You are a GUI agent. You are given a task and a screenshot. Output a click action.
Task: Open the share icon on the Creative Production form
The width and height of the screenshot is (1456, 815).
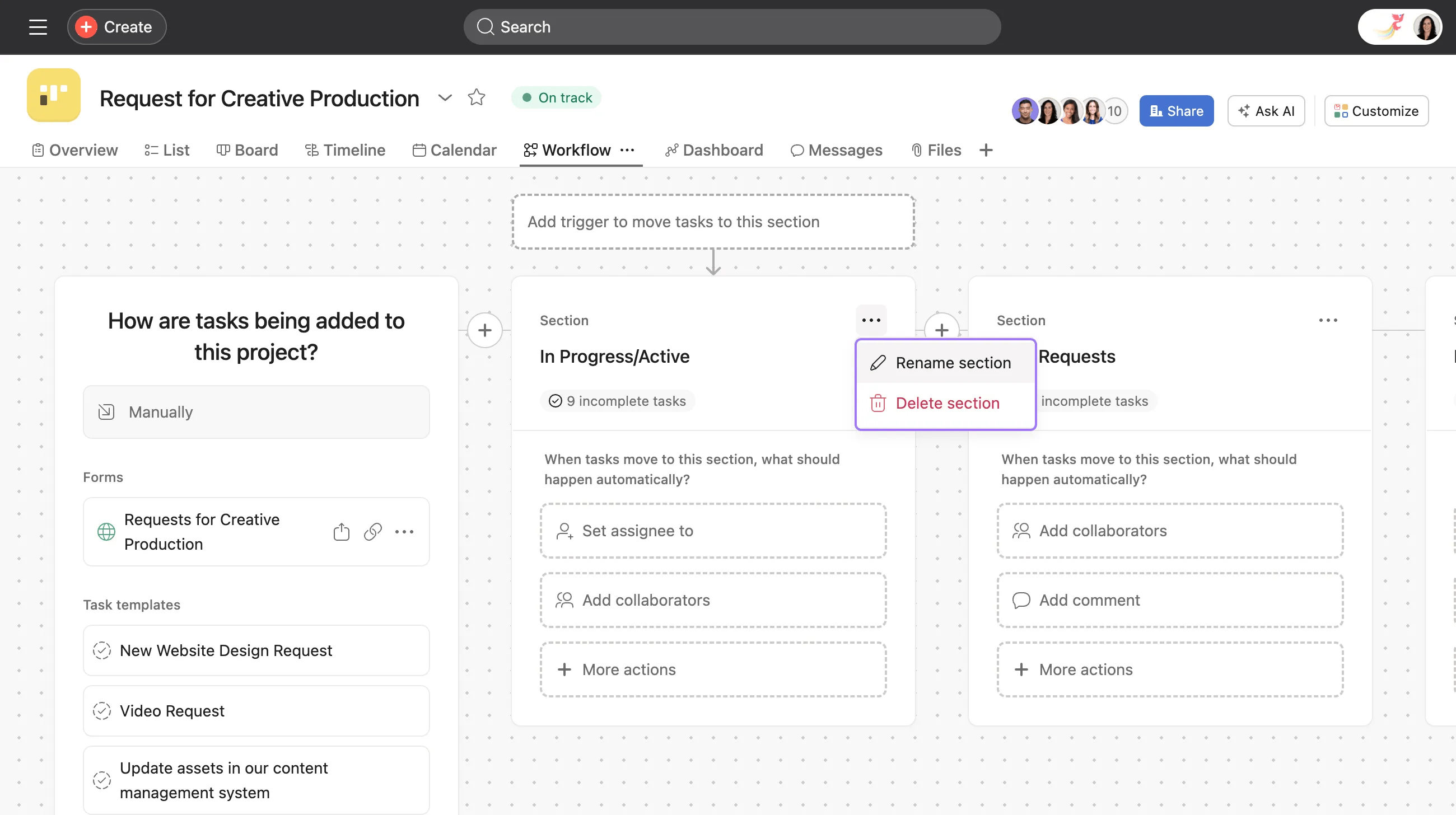[x=341, y=531]
